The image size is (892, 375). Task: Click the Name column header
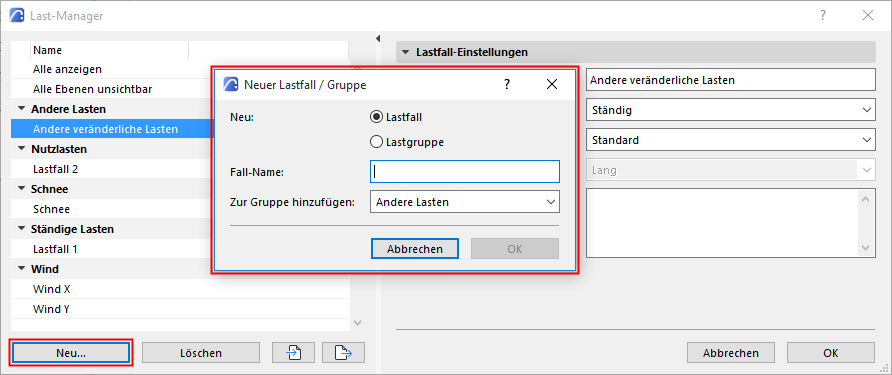click(x=109, y=50)
